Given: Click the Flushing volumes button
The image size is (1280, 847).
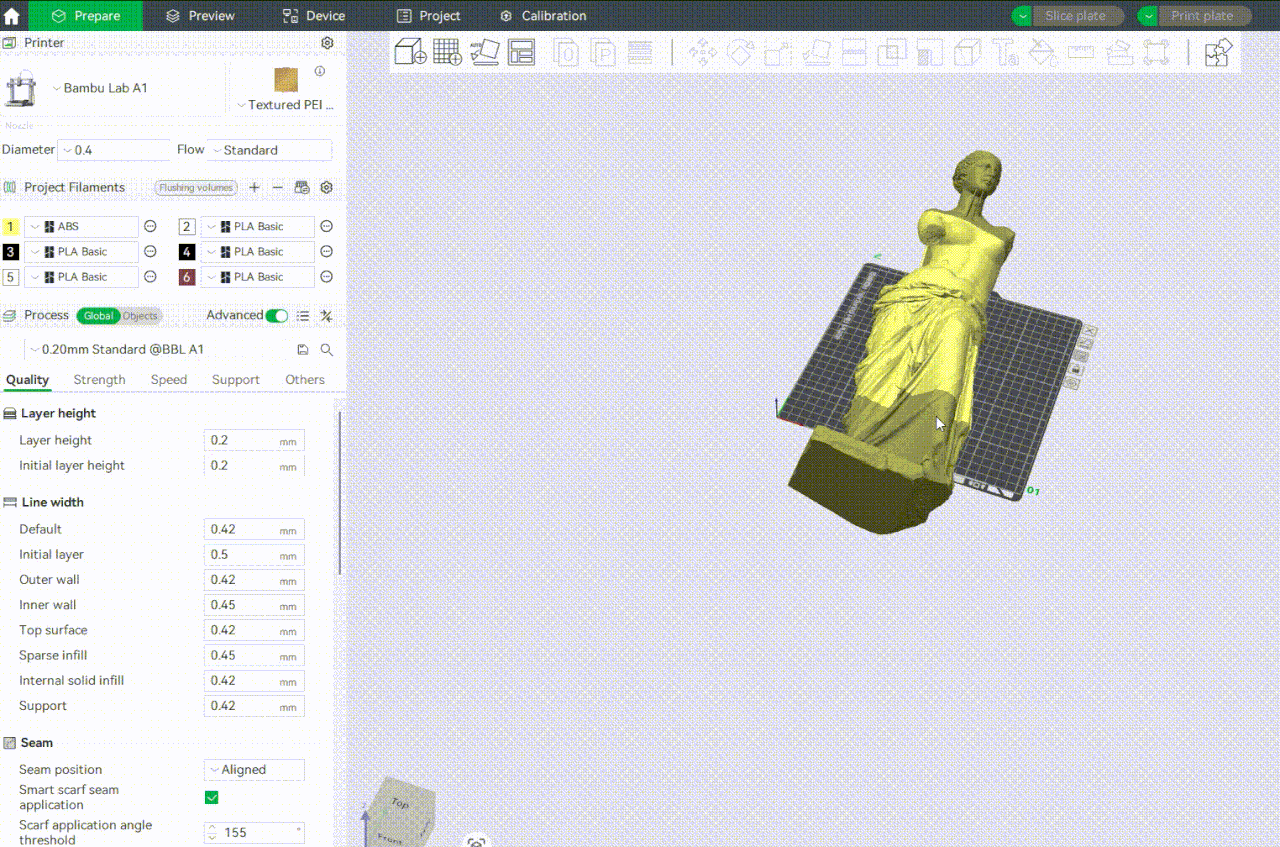Looking at the screenshot, I should [196, 188].
